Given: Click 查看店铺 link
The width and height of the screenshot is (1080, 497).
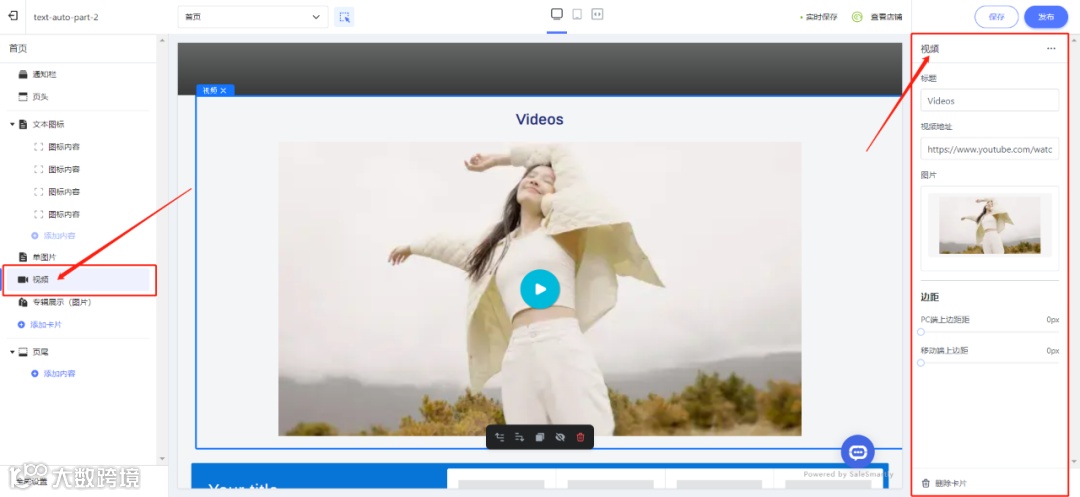Looking at the screenshot, I should (x=886, y=17).
